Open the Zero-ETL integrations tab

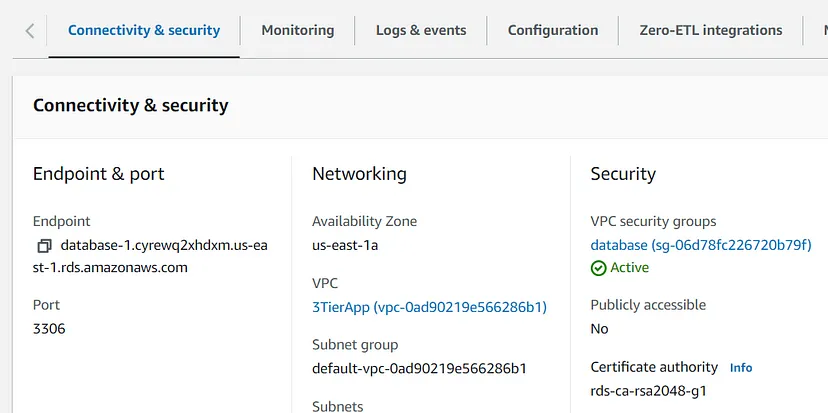tap(711, 30)
